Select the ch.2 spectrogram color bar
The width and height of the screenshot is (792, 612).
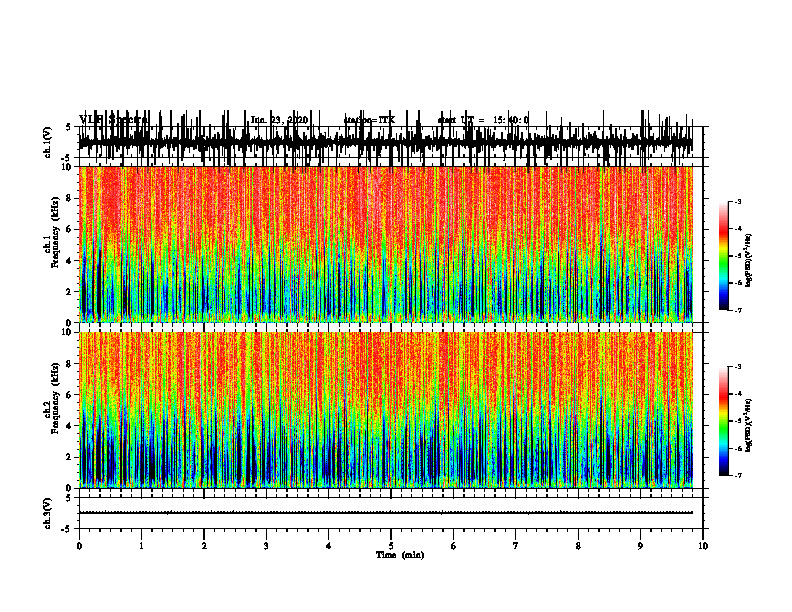(x=723, y=421)
